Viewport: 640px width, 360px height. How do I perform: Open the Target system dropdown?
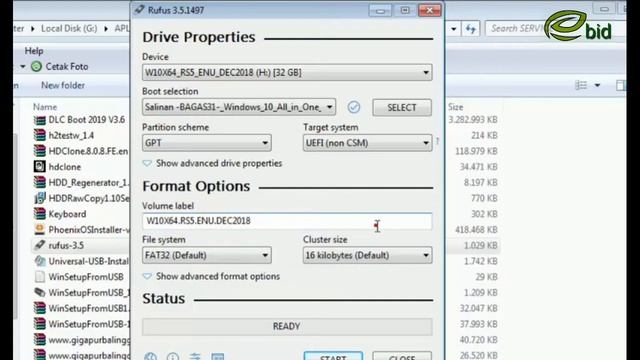[367, 143]
